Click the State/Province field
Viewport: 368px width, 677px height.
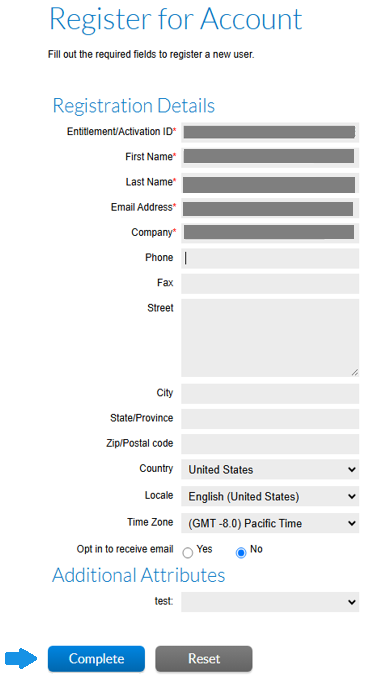270,419
